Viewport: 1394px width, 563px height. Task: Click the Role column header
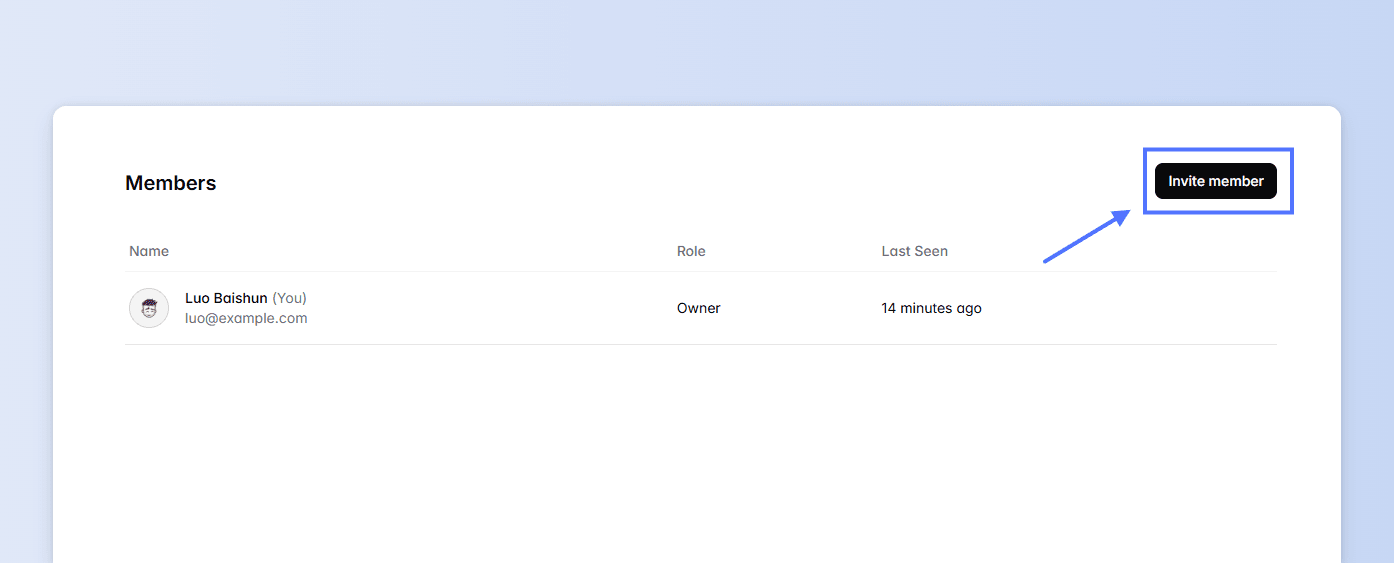691,251
